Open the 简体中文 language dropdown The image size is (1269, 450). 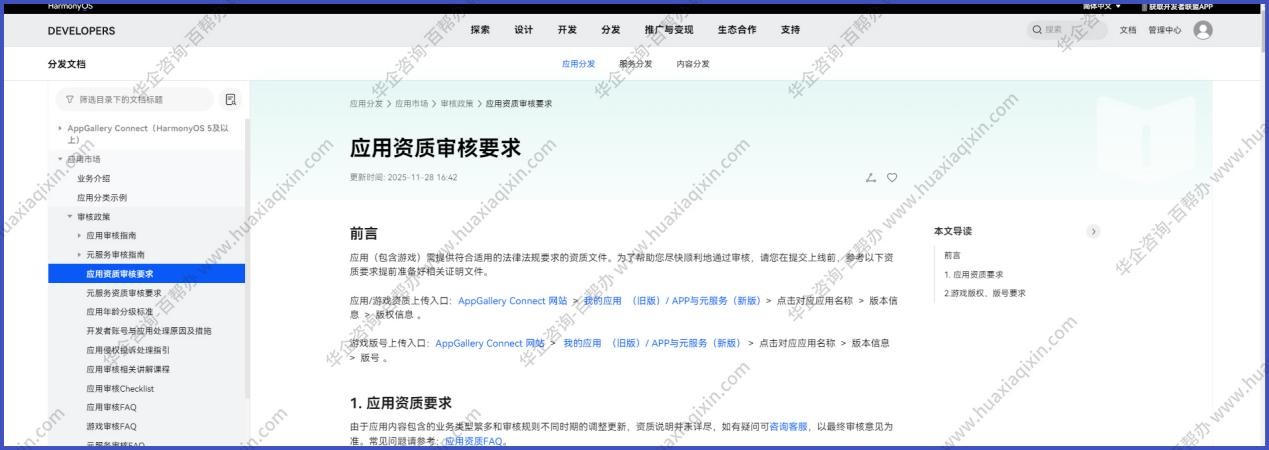[1103, 6]
